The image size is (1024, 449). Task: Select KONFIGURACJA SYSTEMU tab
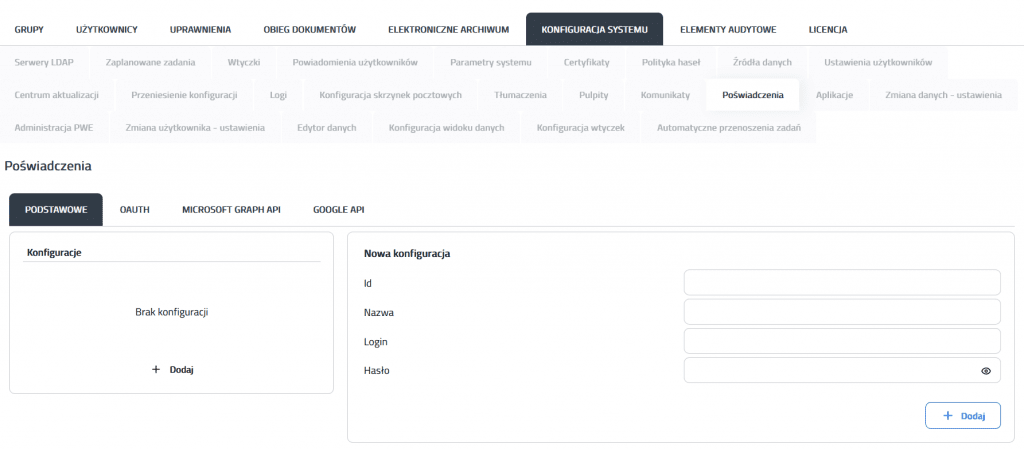pyautogui.click(x=594, y=29)
